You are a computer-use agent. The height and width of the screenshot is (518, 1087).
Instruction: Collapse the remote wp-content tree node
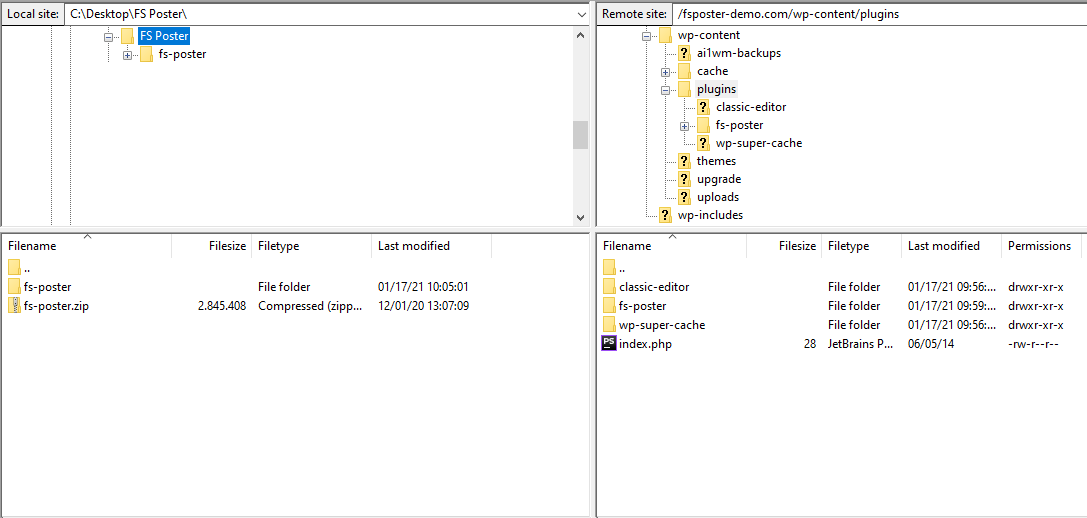click(646, 36)
